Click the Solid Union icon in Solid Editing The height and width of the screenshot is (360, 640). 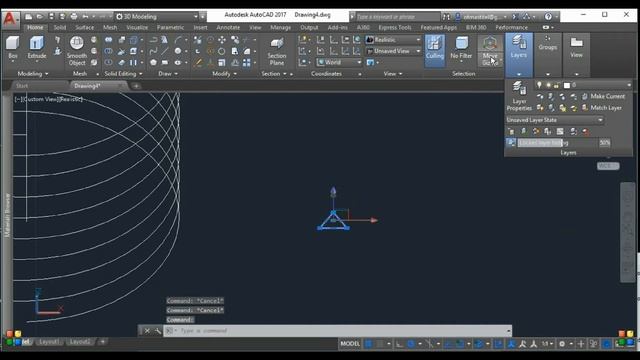108,40
